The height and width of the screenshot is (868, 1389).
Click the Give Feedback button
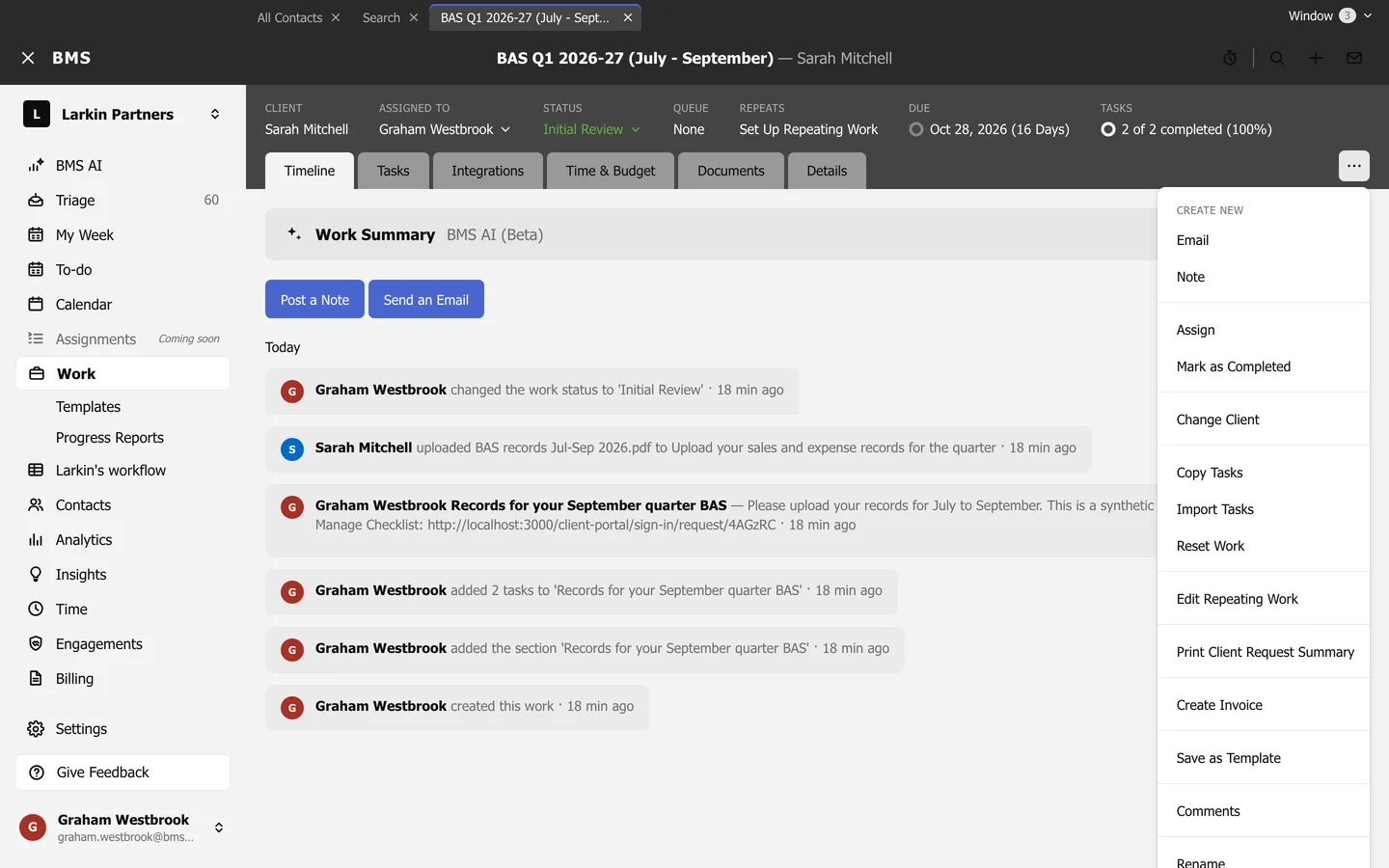(123, 773)
